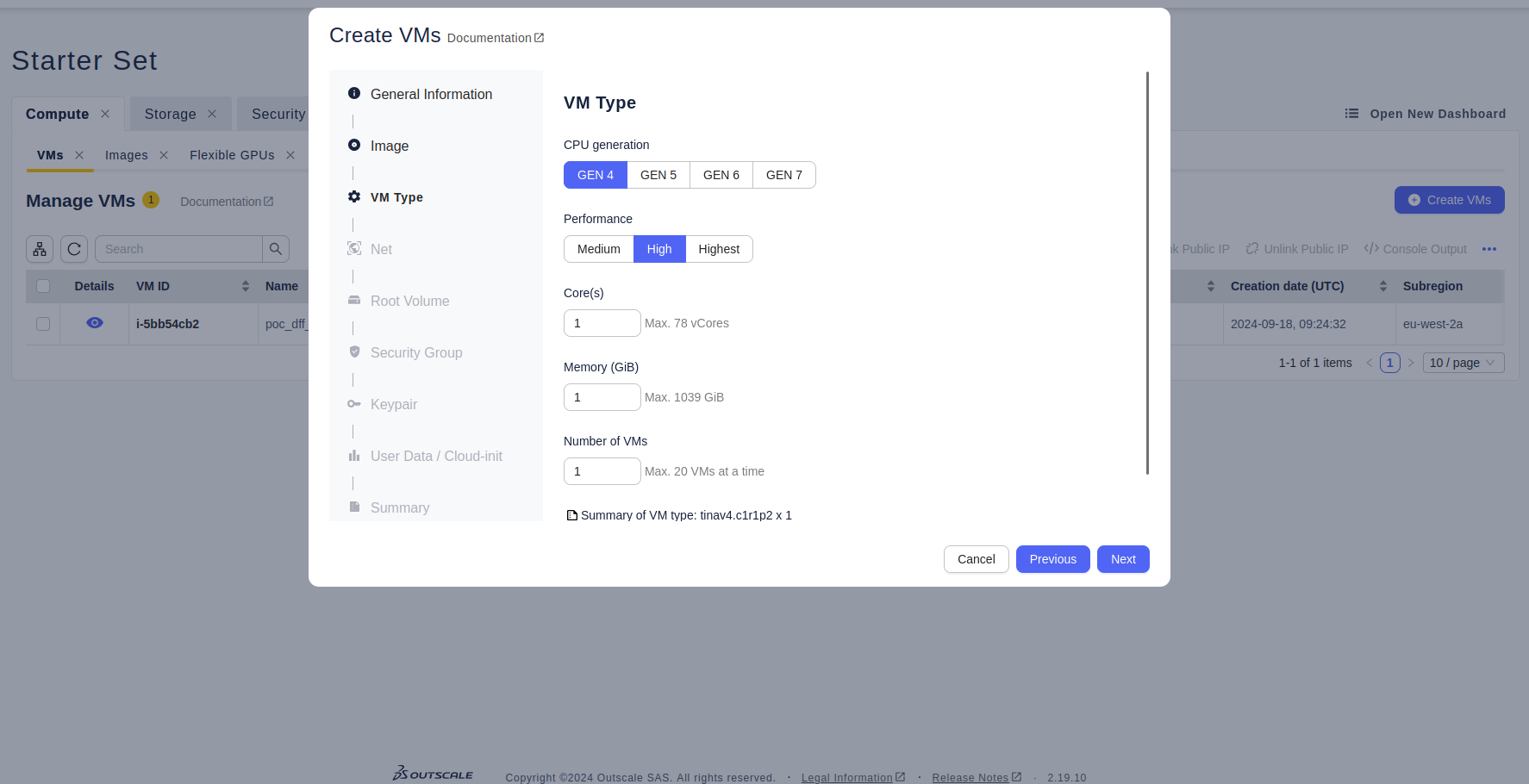Close the Images sub-tab X icon

[x=164, y=155]
